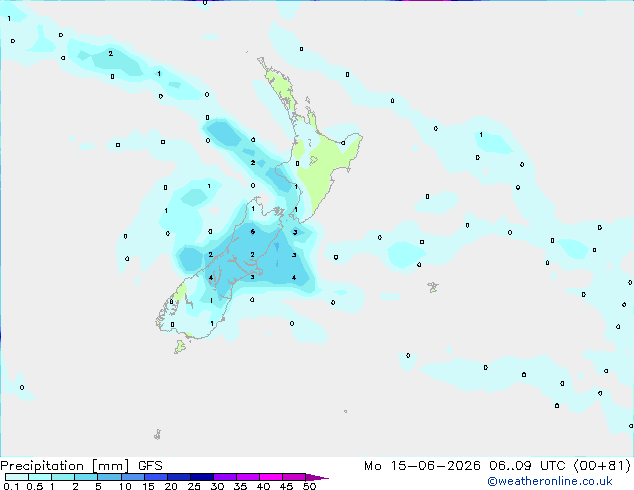This screenshot has height=490, width=634.
Task: Select the 15–20 mm legend swatch
Action: [156, 477]
